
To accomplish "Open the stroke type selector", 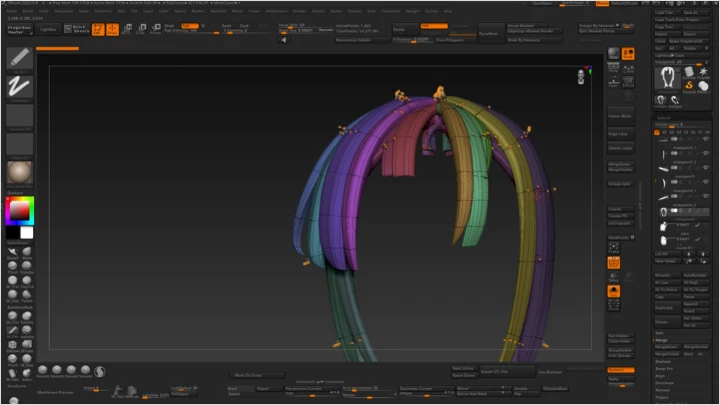I will (x=19, y=87).
